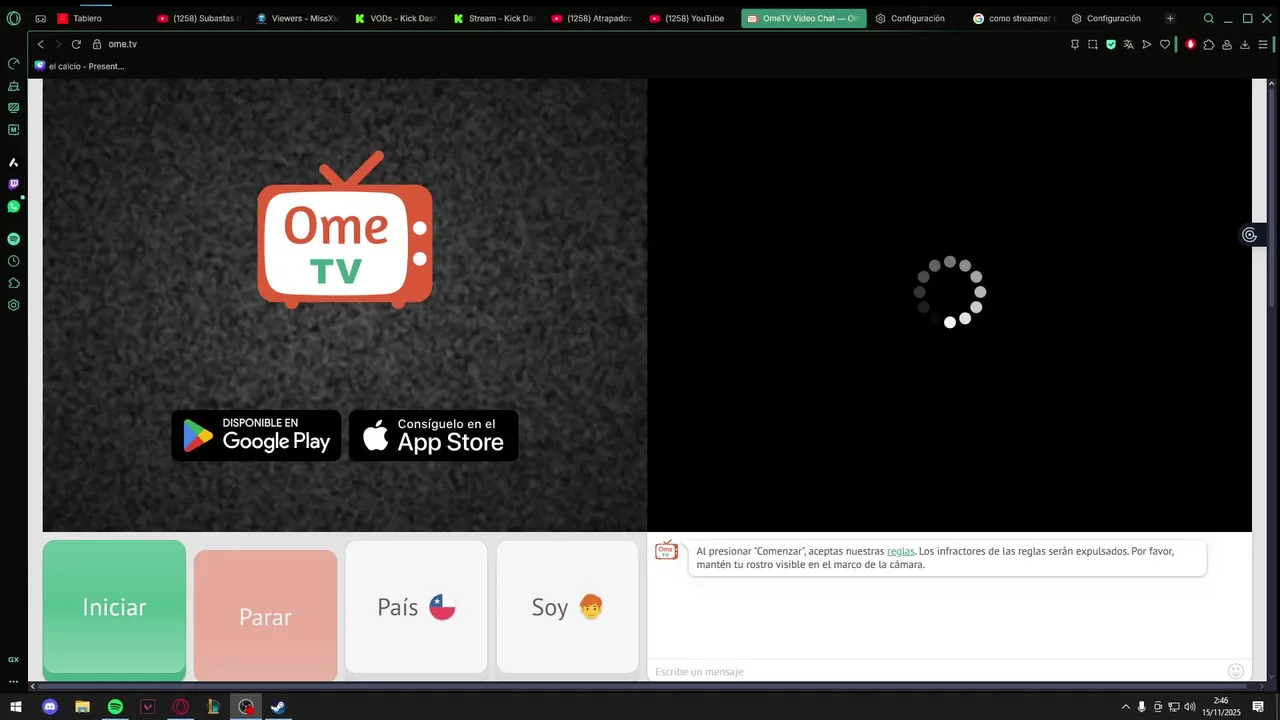Open the downloads icon in the address bar
1280x720 pixels.
pyautogui.click(x=1245, y=44)
